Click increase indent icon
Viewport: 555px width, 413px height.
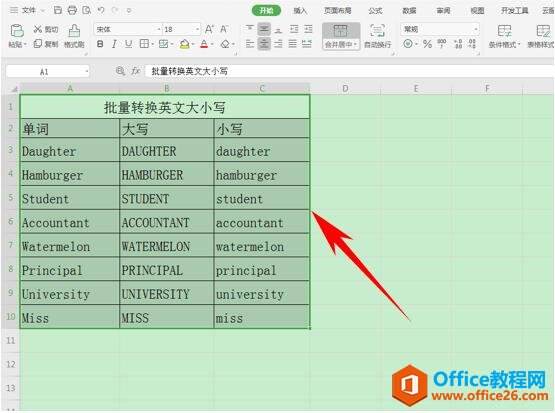pyautogui.click(x=308, y=29)
